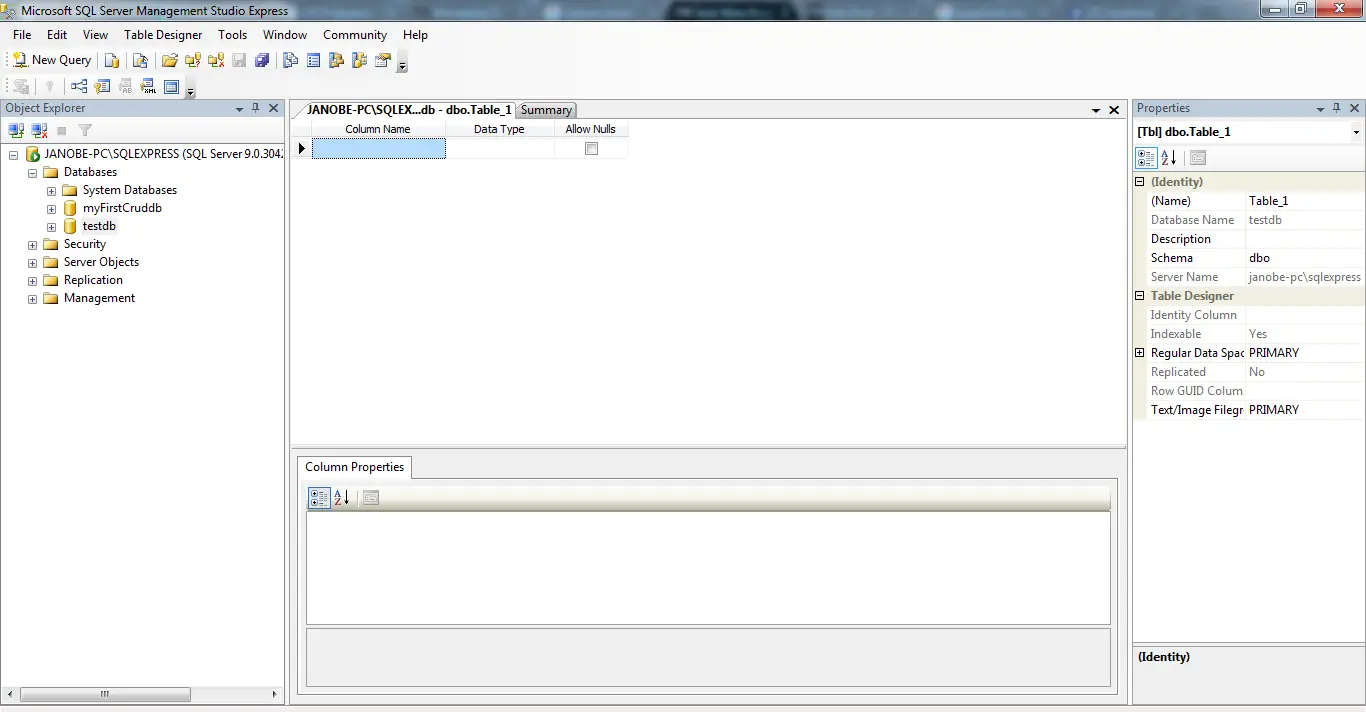Image resolution: width=1366 pixels, height=712 pixels.
Task: Open Manage Indexes and Keys icon
Action: pos(102,87)
